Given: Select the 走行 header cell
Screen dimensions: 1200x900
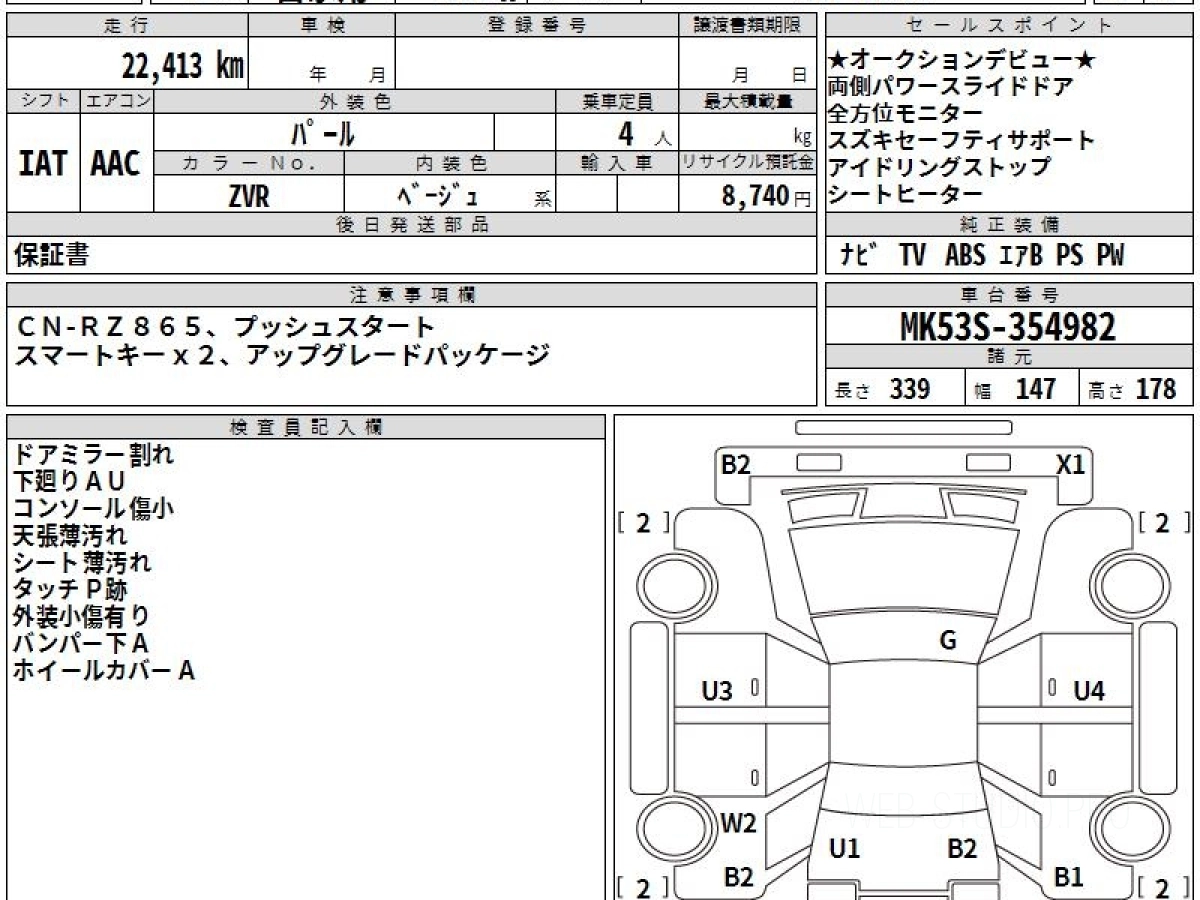Looking at the screenshot, I should [x=126, y=26].
